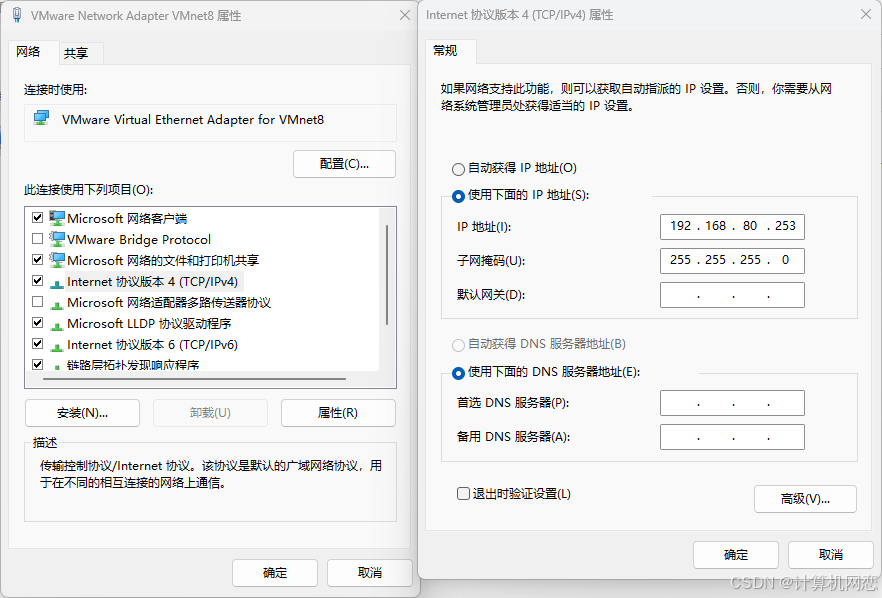Click the 安装(N)... button
The width and height of the screenshot is (882, 598).
click(x=83, y=413)
